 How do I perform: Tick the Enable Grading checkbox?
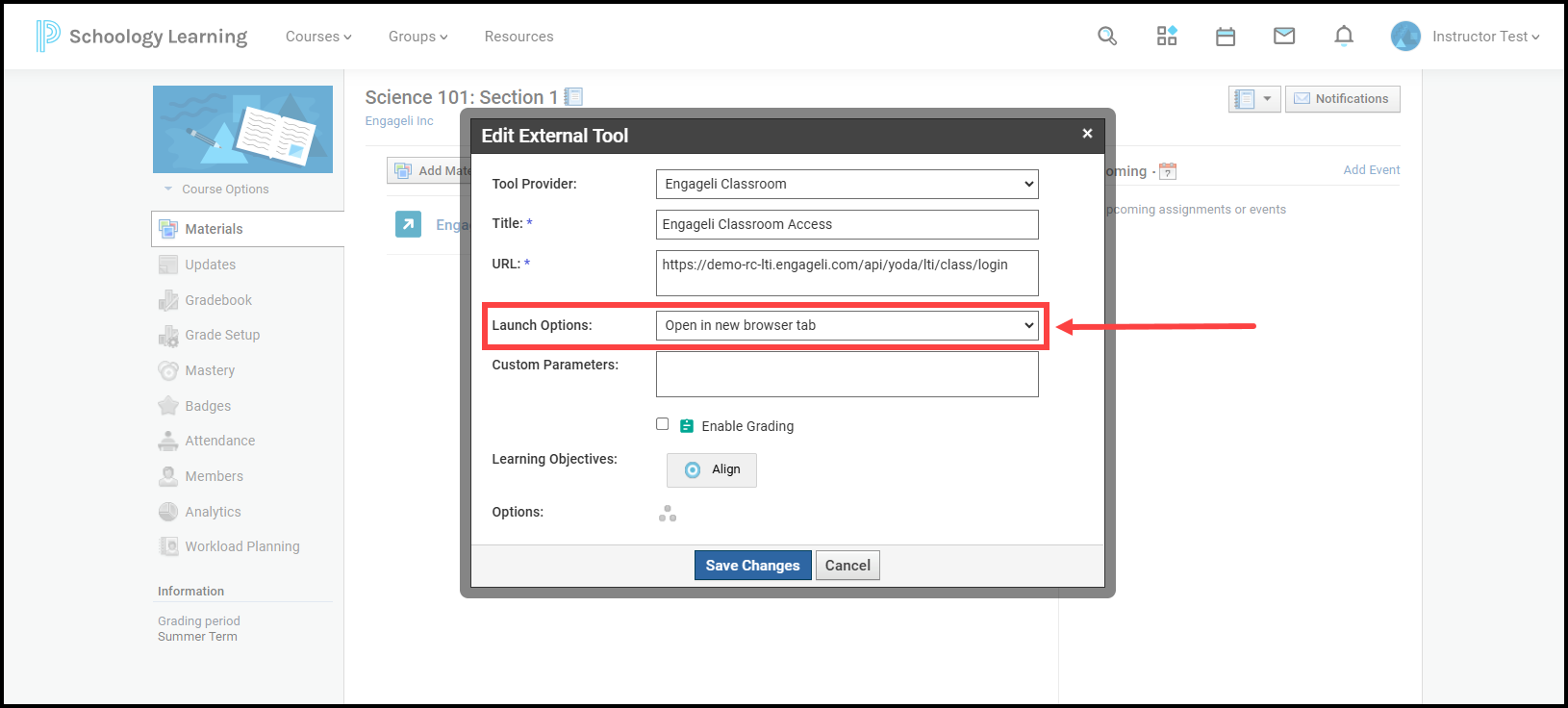pyautogui.click(x=663, y=424)
